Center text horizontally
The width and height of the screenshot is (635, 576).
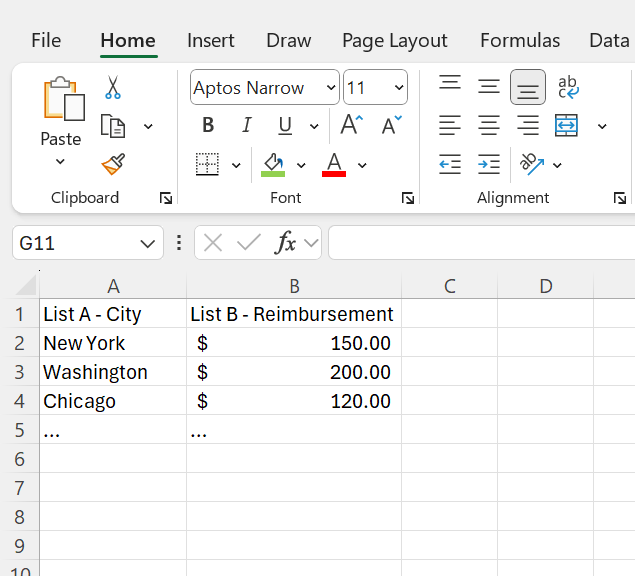pyautogui.click(x=488, y=125)
